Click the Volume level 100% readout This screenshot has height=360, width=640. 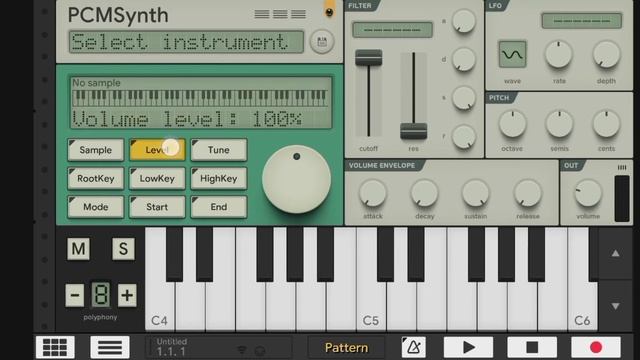187,119
